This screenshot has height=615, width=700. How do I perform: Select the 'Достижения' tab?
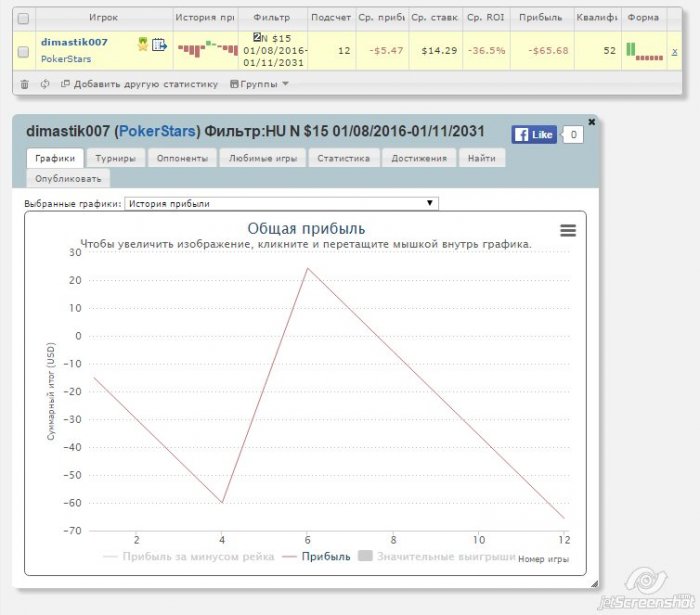pyautogui.click(x=419, y=158)
